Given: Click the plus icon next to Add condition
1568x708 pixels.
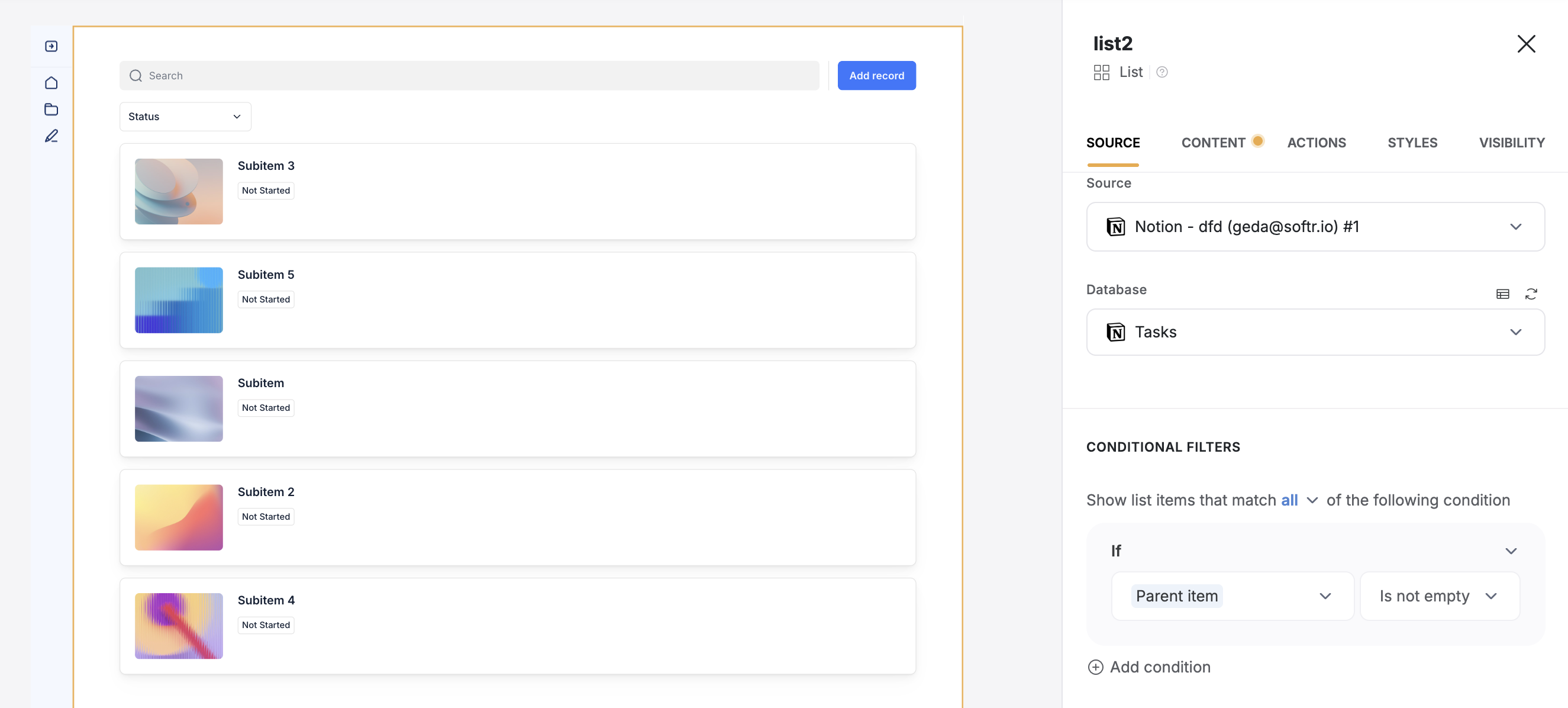Looking at the screenshot, I should (x=1095, y=667).
